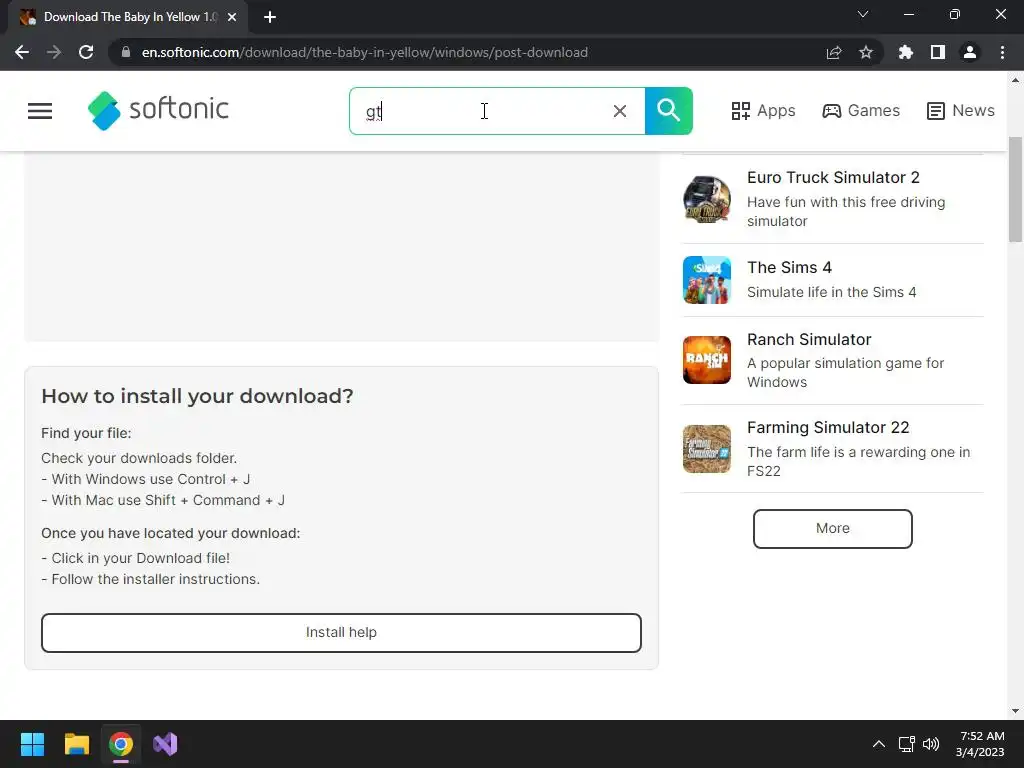View site security lock information

pyautogui.click(x=126, y=52)
